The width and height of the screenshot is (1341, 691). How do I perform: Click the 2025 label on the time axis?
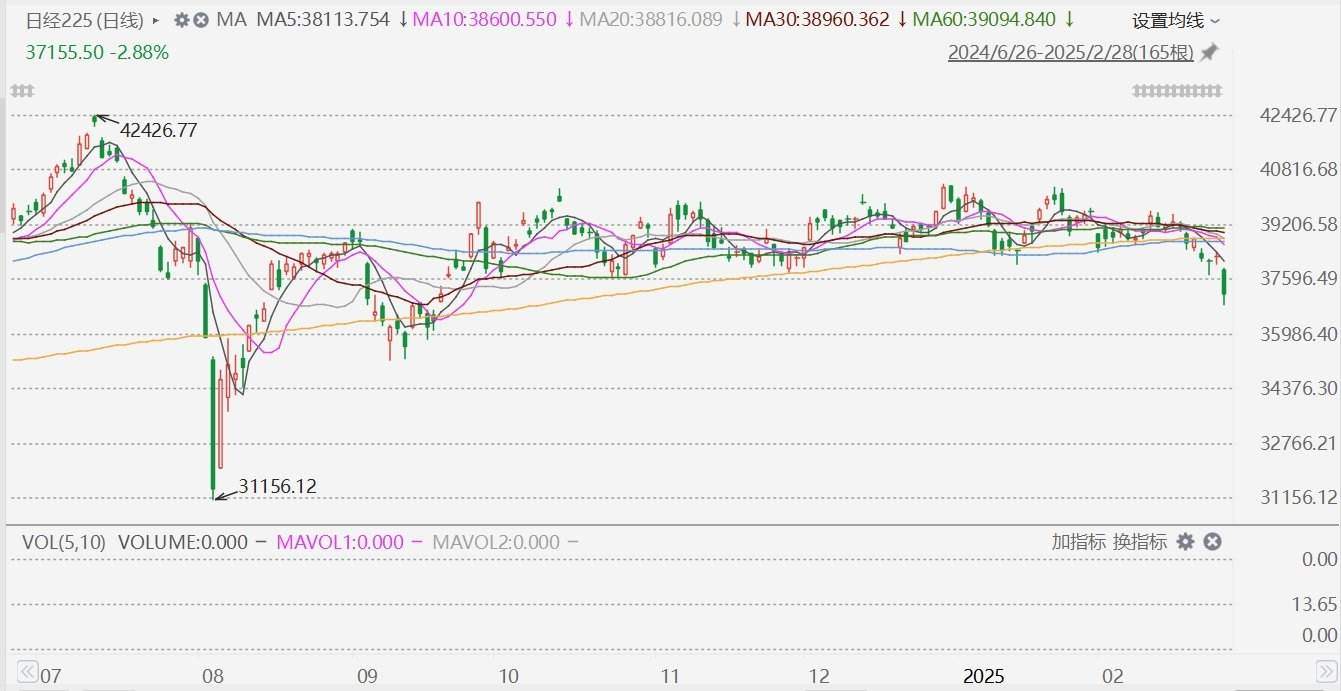click(x=983, y=676)
